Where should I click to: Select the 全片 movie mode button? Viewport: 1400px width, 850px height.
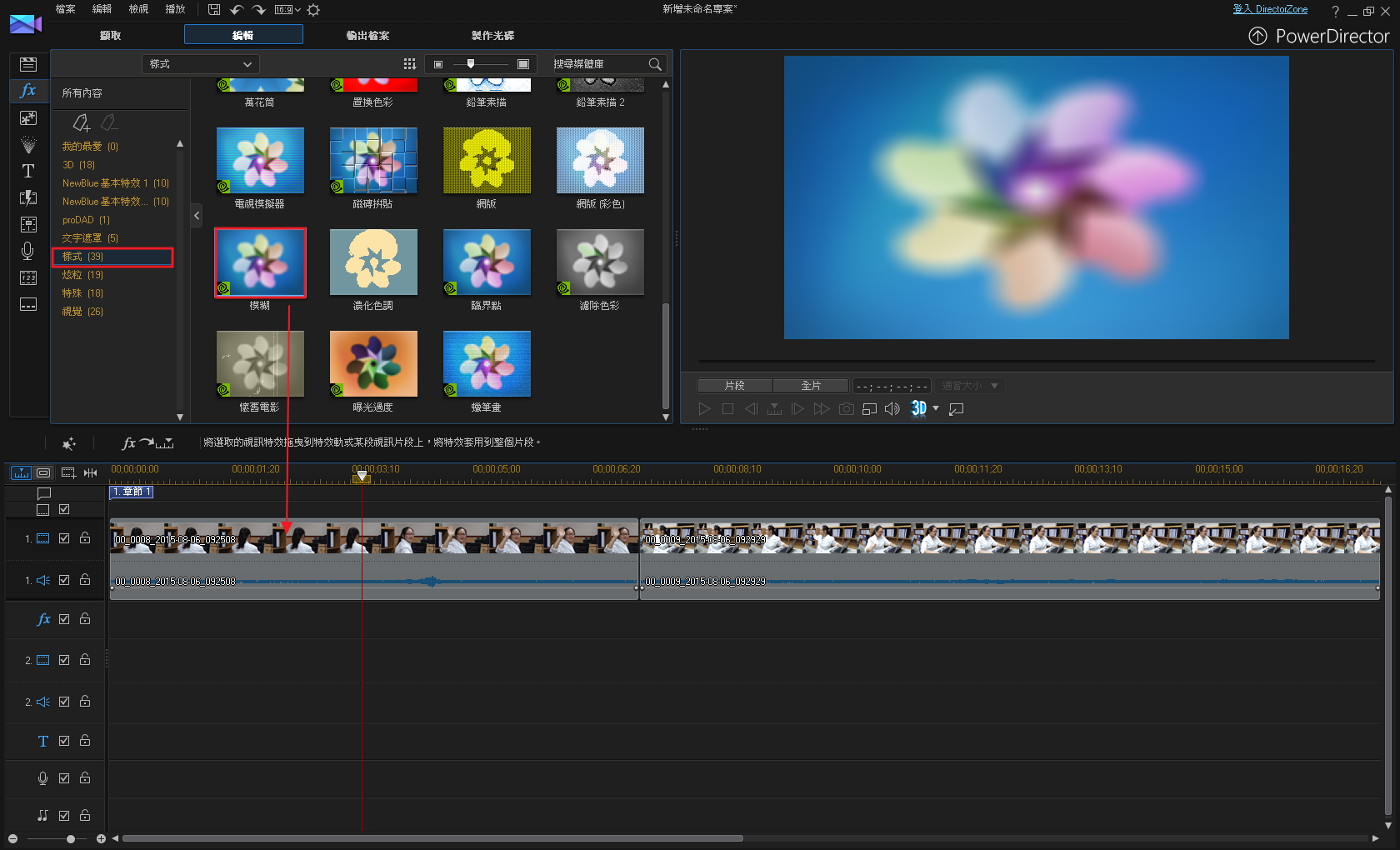[810, 386]
